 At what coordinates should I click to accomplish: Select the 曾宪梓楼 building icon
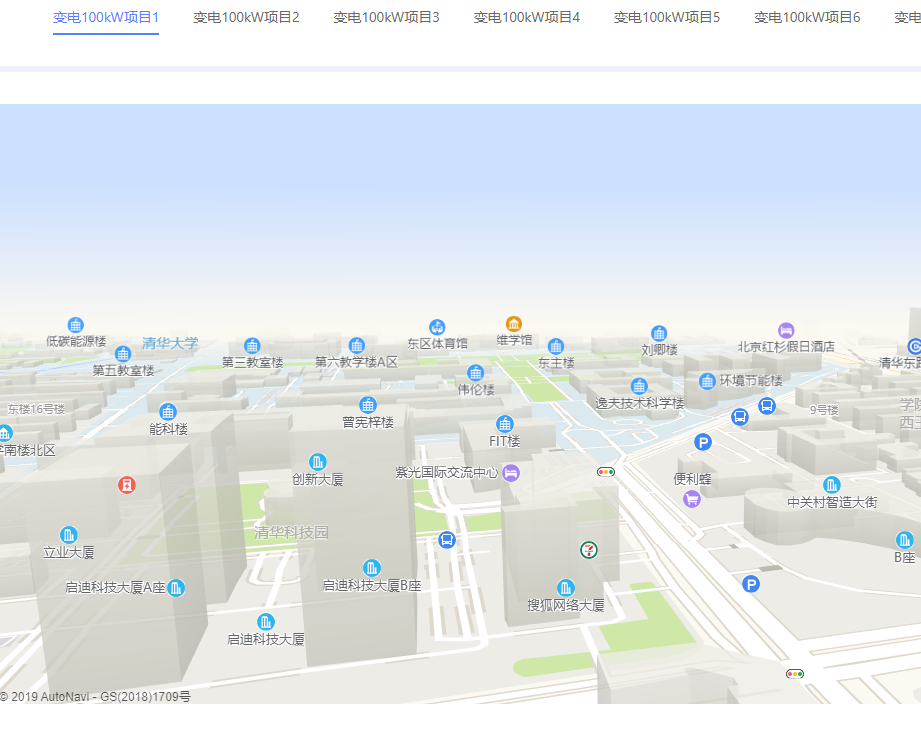pos(368,405)
